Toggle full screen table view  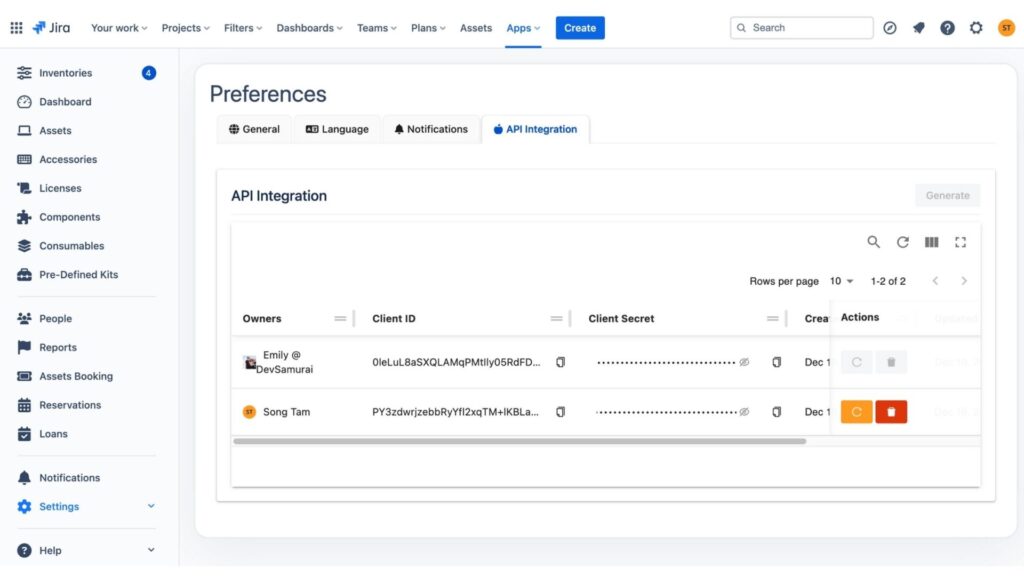click(x=960, y=242)
